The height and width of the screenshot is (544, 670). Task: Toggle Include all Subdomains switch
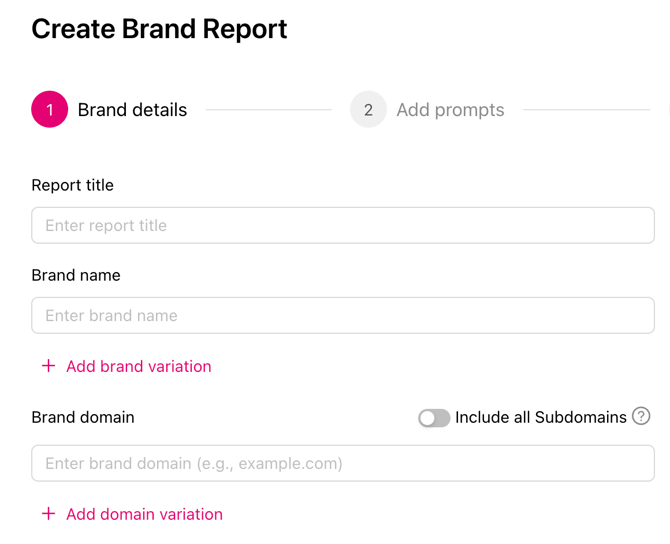(x=433, y=418)
